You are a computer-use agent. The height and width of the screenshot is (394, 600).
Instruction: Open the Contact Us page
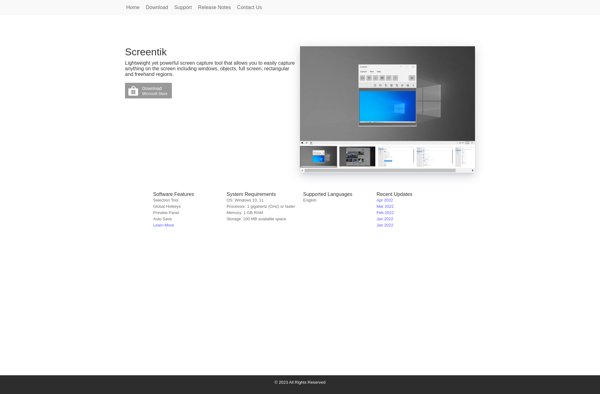(x=249, y=7)
